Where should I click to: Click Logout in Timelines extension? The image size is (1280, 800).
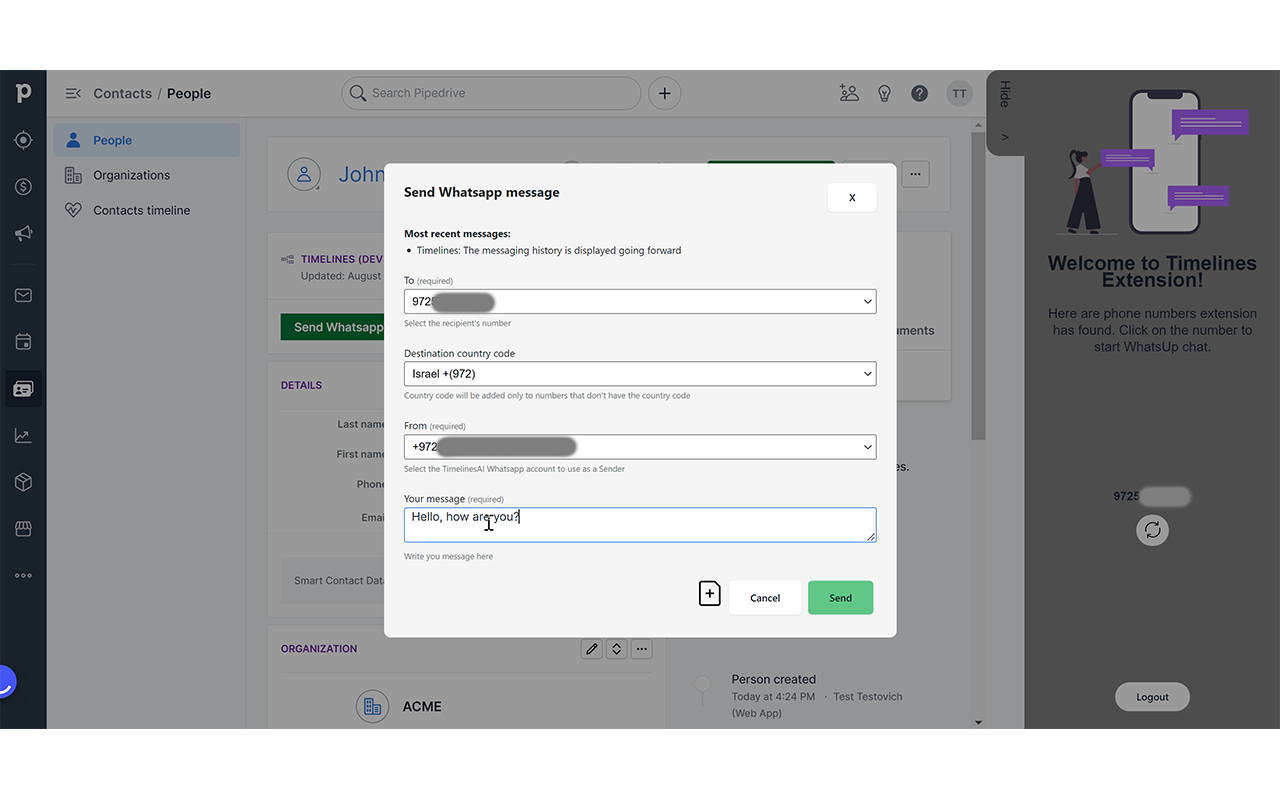coord(1152,697)
